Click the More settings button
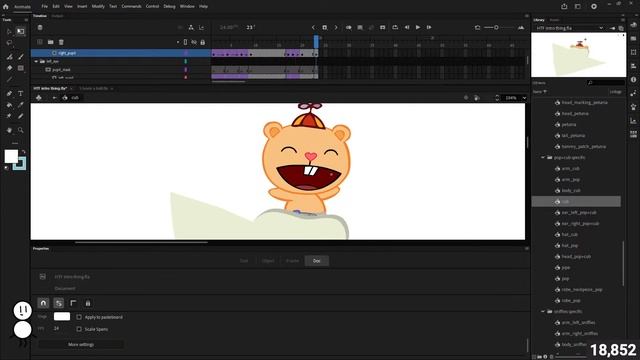 click(81, 344)
